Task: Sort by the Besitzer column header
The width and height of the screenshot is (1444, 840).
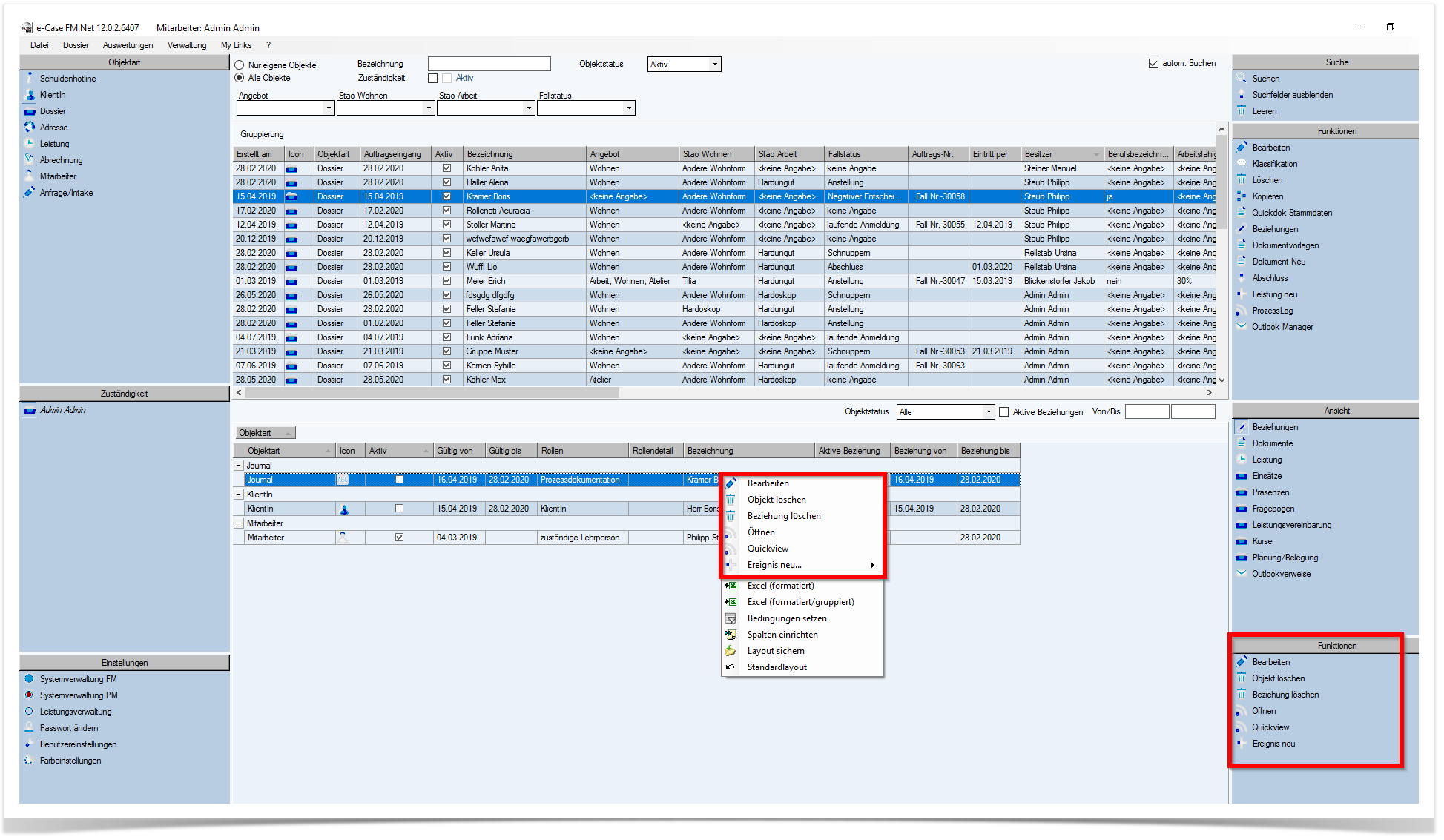Action: [x=1061, y=154]
